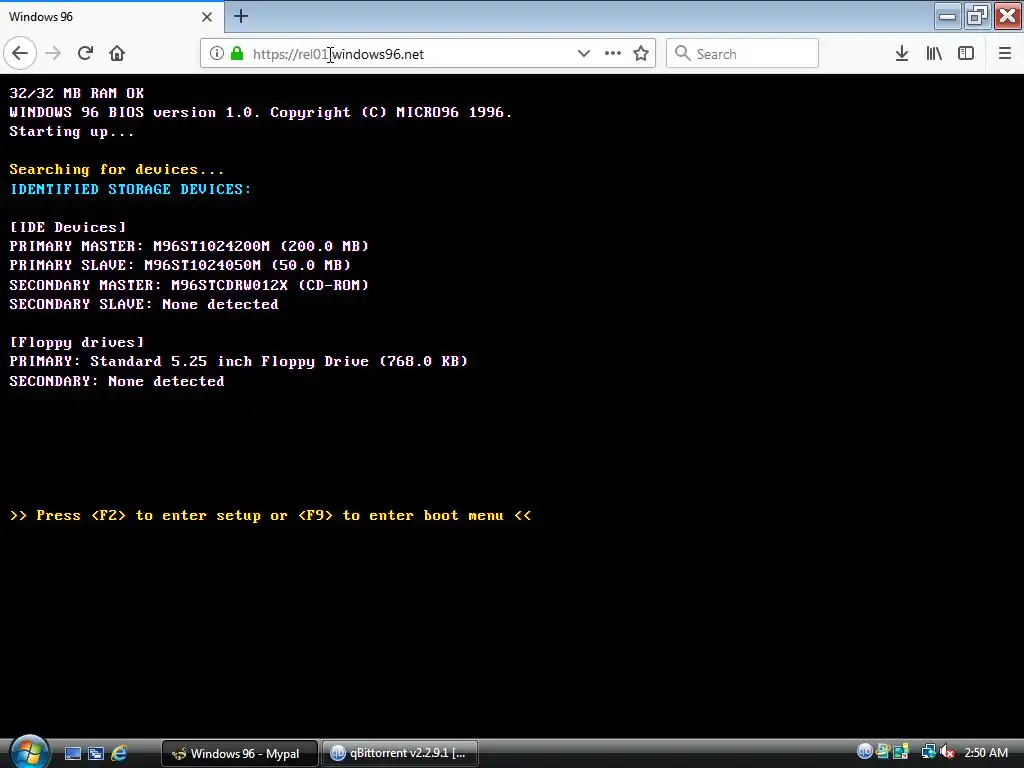This screenshot has width=1024, height=768.
Task: Switch to Windows 96 - Mypal taskbar button
Action: click(240, 754)
